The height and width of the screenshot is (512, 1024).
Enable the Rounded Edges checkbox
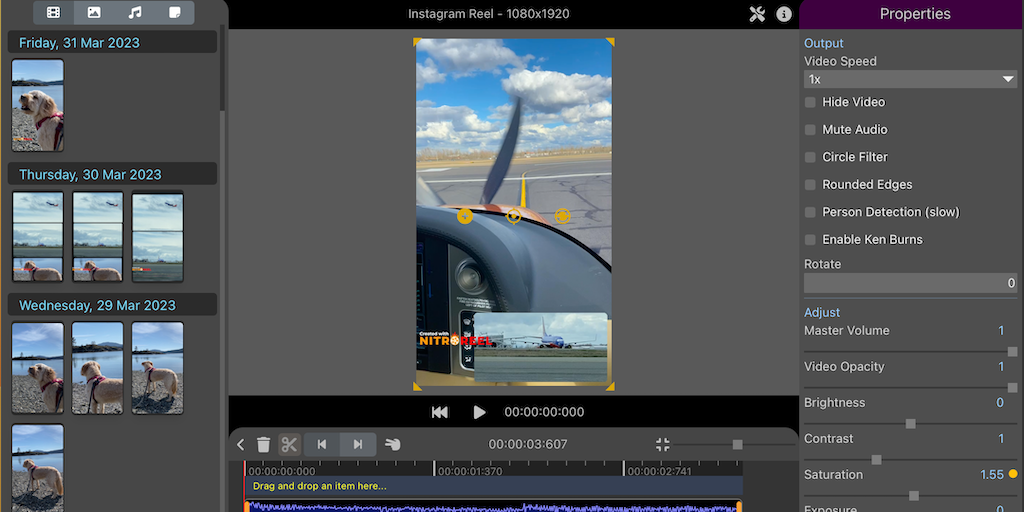pyautogui.click(x=810, y=184)
